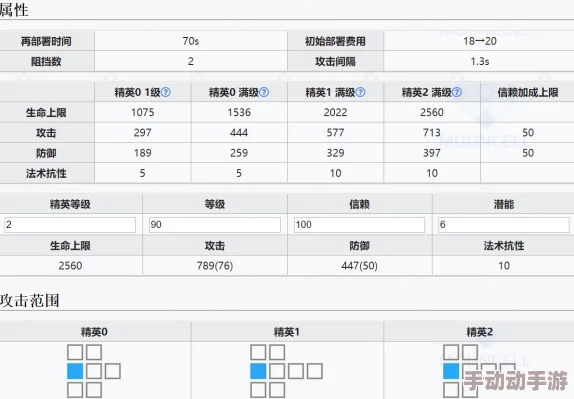This screenshot has height=399, width=574.
Task: Focus the 信赖 input showing 100
Action: tap(359, 225)
